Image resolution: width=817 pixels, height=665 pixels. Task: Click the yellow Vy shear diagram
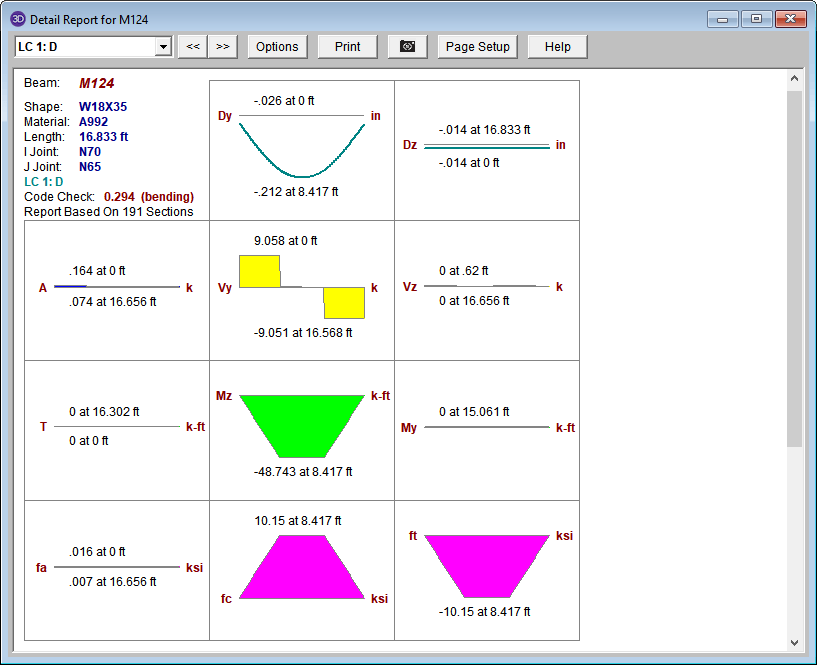(x=260, y=271)
